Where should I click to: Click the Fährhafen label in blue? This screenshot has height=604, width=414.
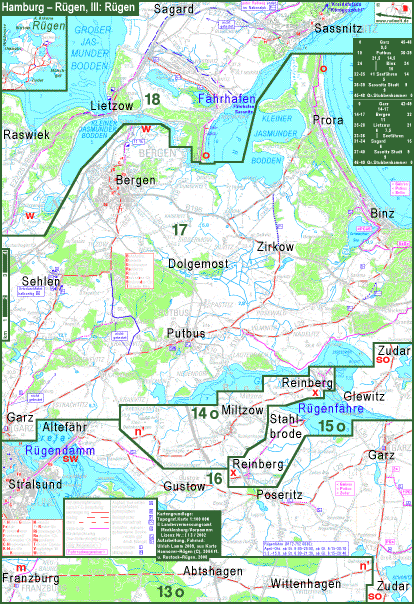tap(226, 99)
